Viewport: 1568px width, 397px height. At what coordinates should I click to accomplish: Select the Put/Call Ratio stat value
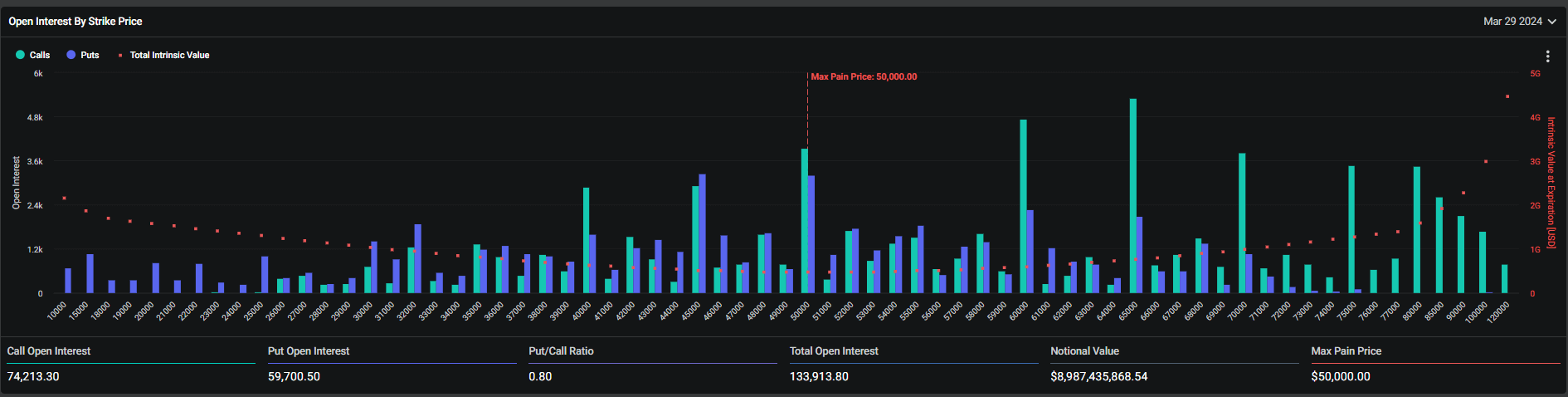pos(540,376)
